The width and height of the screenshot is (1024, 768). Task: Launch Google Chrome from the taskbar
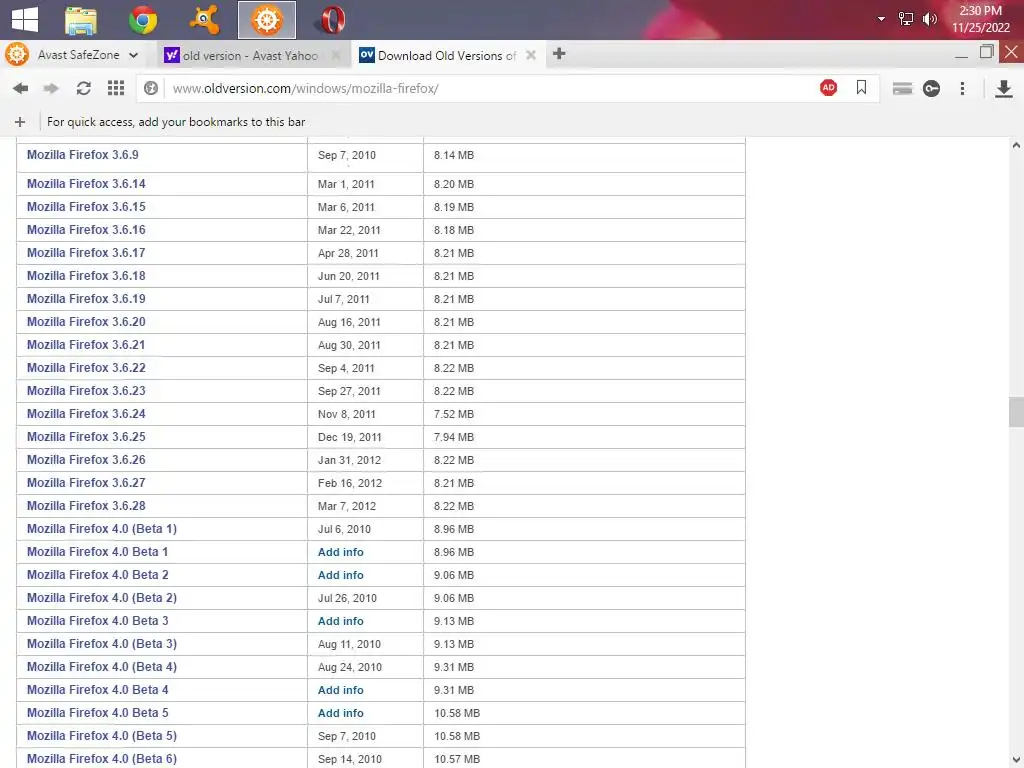142,20
